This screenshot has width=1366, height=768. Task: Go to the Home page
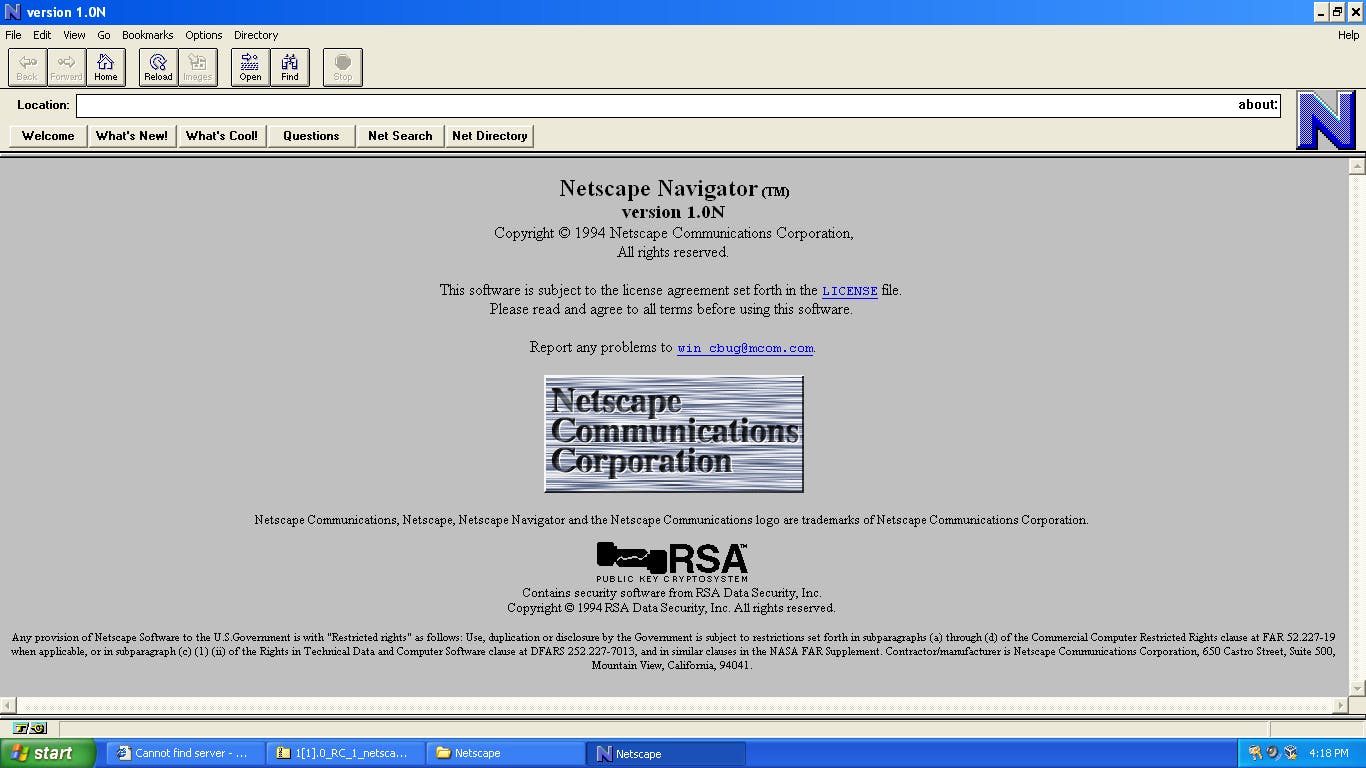(x=106, y=67)
